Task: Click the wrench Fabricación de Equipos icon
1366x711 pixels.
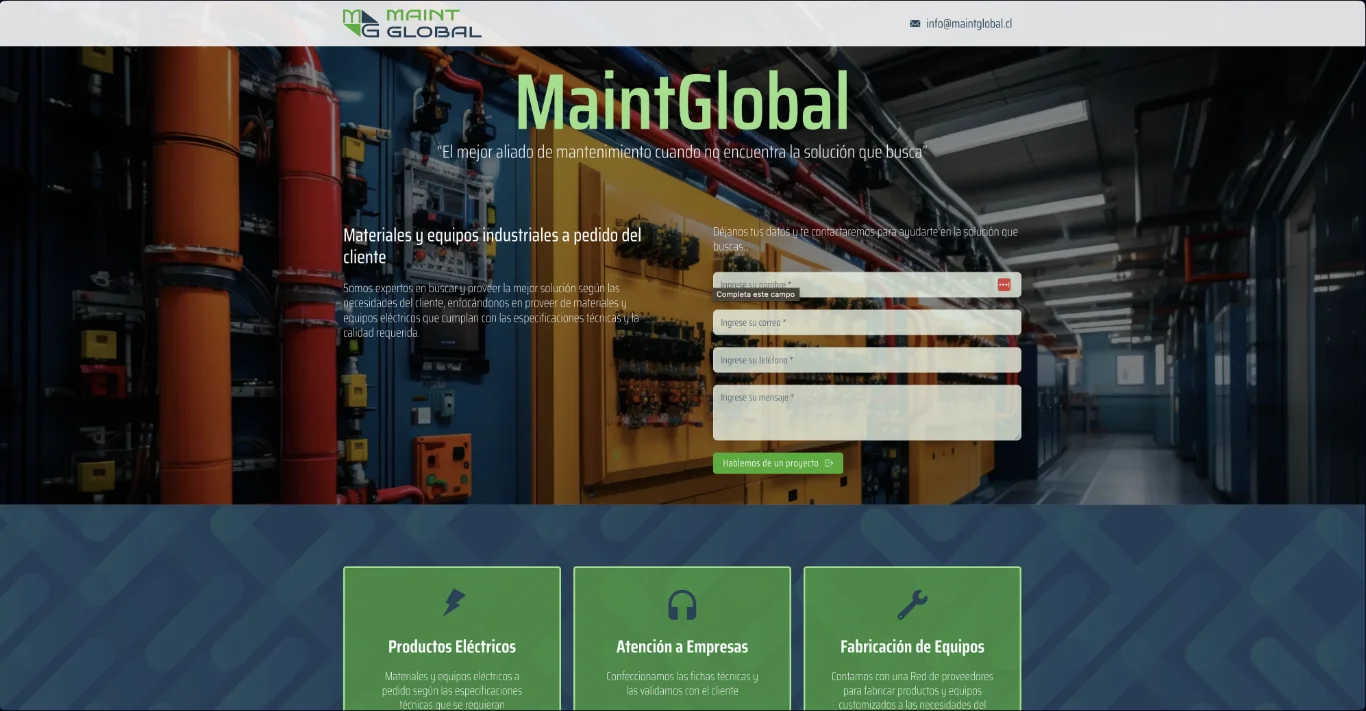Action: (912, 605)
